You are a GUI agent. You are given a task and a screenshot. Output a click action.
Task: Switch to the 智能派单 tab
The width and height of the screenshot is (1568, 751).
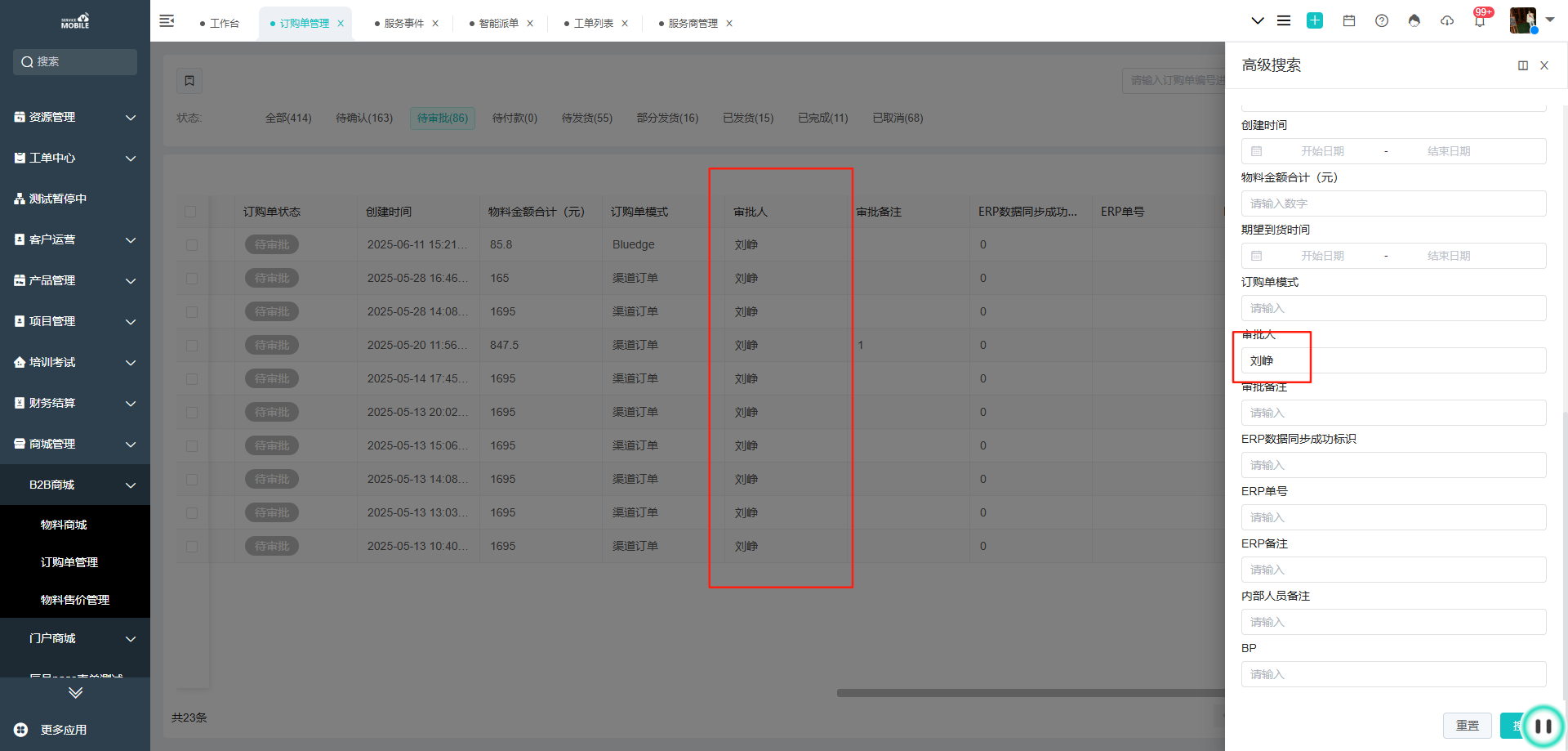point(499,24)
